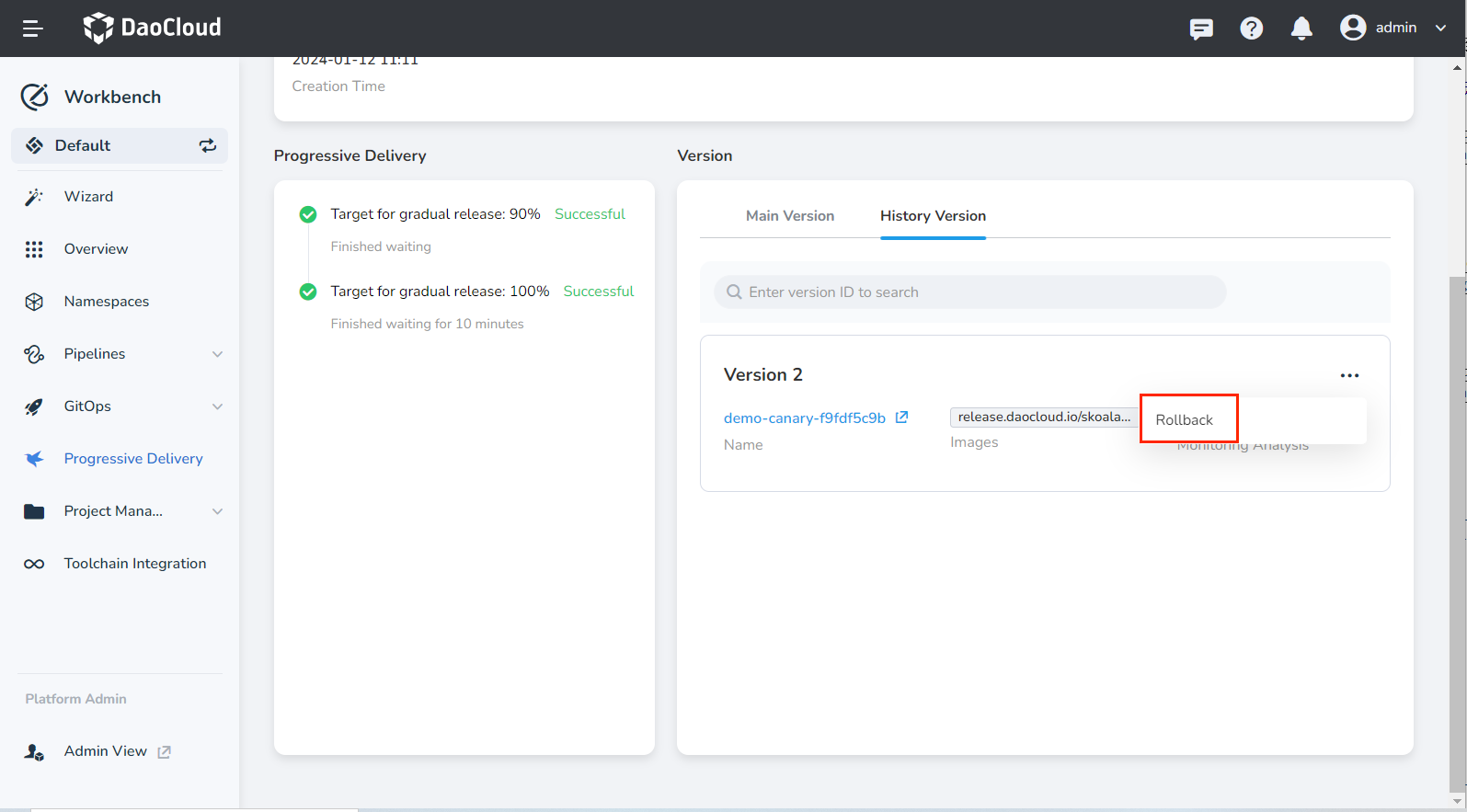Choose Rollback from the popup menu
The width and height of the screenshot is (1467, 812).
1185,420
